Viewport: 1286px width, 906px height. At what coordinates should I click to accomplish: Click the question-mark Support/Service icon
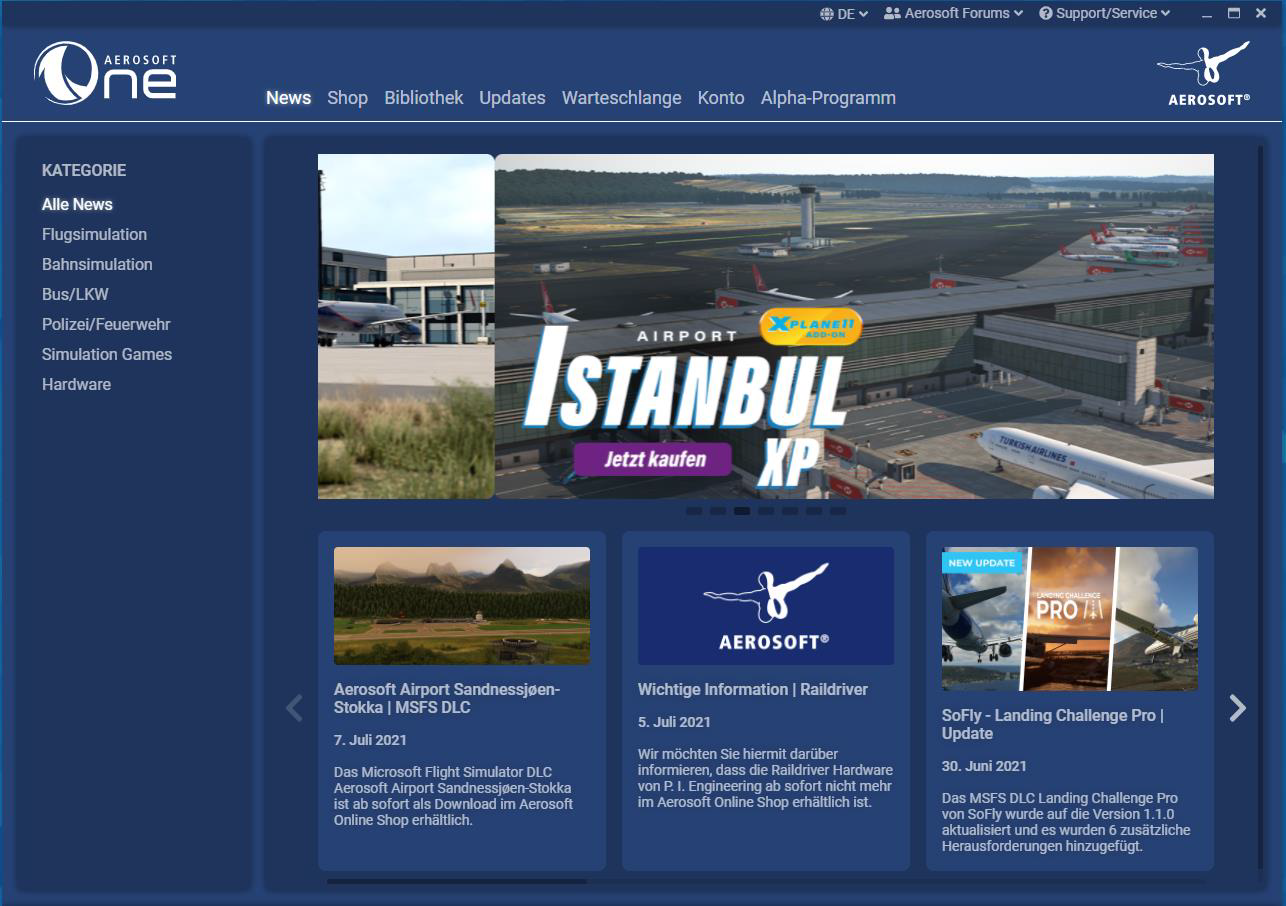[1046, 13]
